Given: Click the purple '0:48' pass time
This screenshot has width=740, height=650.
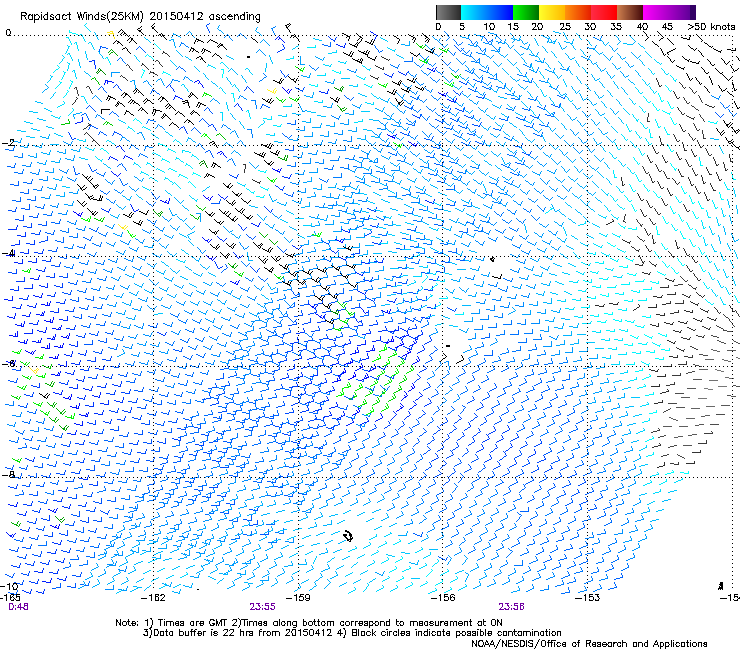Looking at the screenshot, I should pyautogui.click(x=18, y=607).
